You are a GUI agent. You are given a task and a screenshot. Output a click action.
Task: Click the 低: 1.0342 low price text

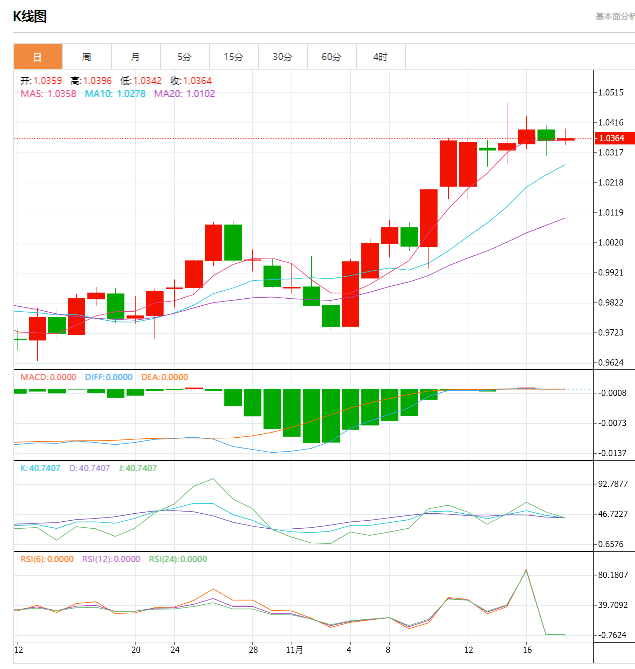tap(141, 81)
